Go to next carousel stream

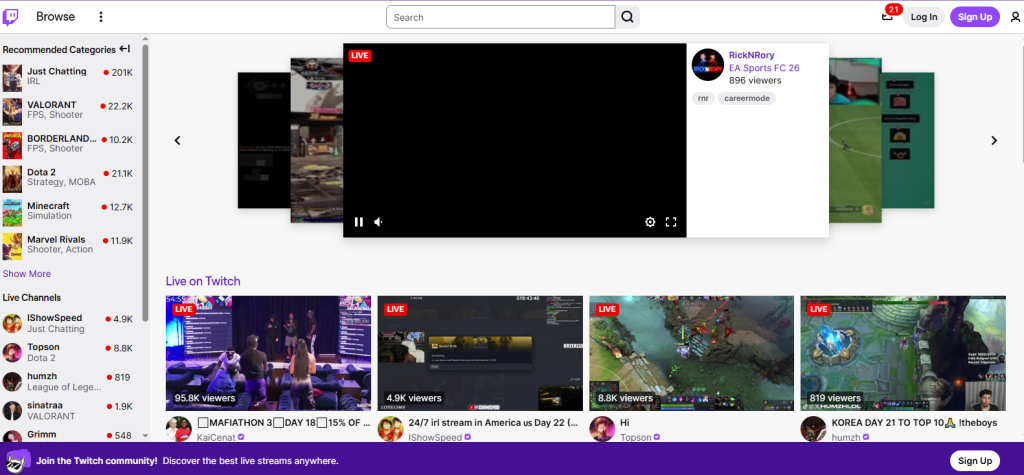tap(993, 141)
